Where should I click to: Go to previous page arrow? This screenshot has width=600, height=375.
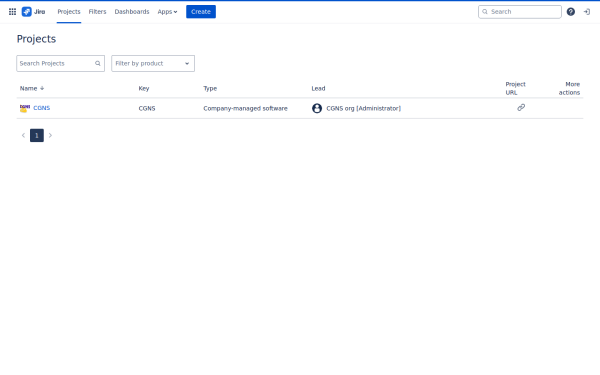23,135
